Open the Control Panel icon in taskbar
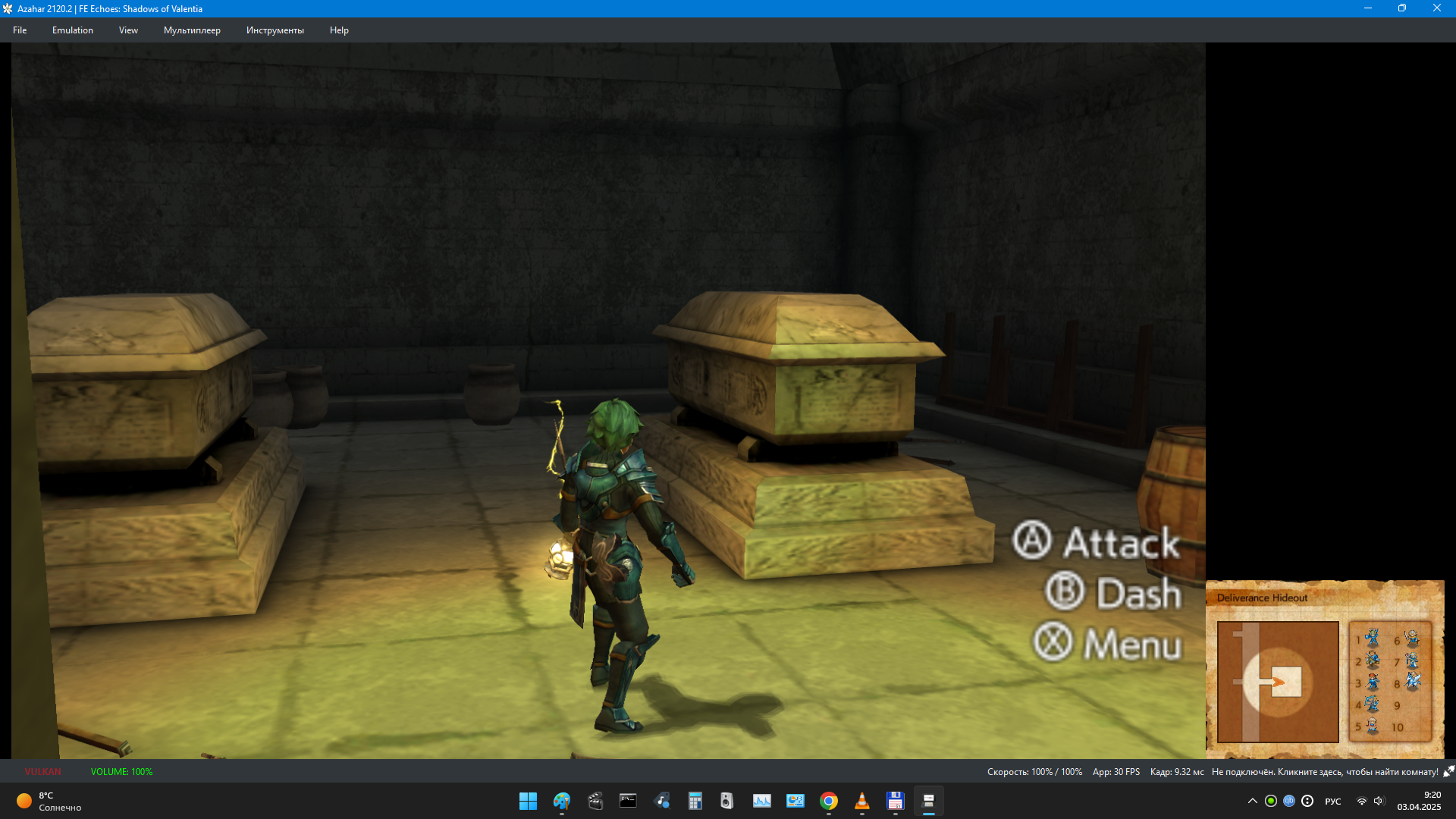The width and height of the screenshot is (1456, 819). (795, 801)
